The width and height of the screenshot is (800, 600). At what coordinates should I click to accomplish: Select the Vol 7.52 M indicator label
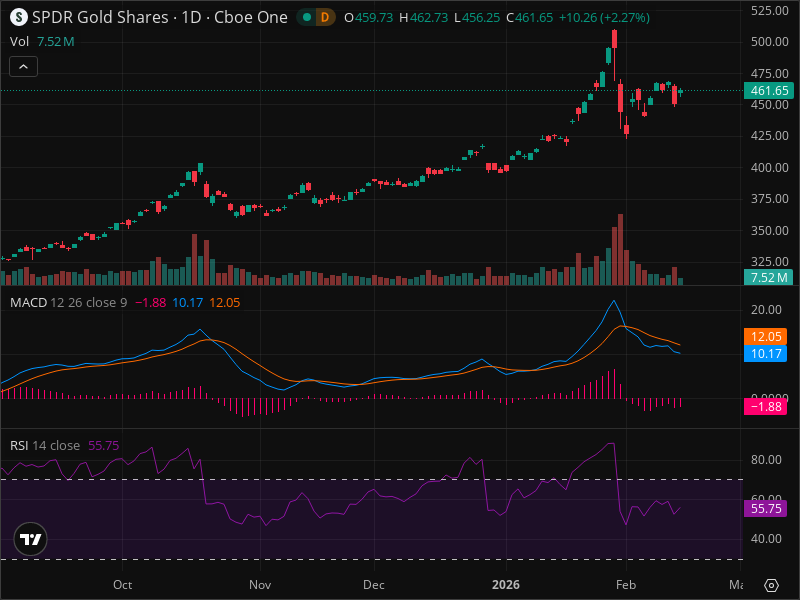coord(42,41)
